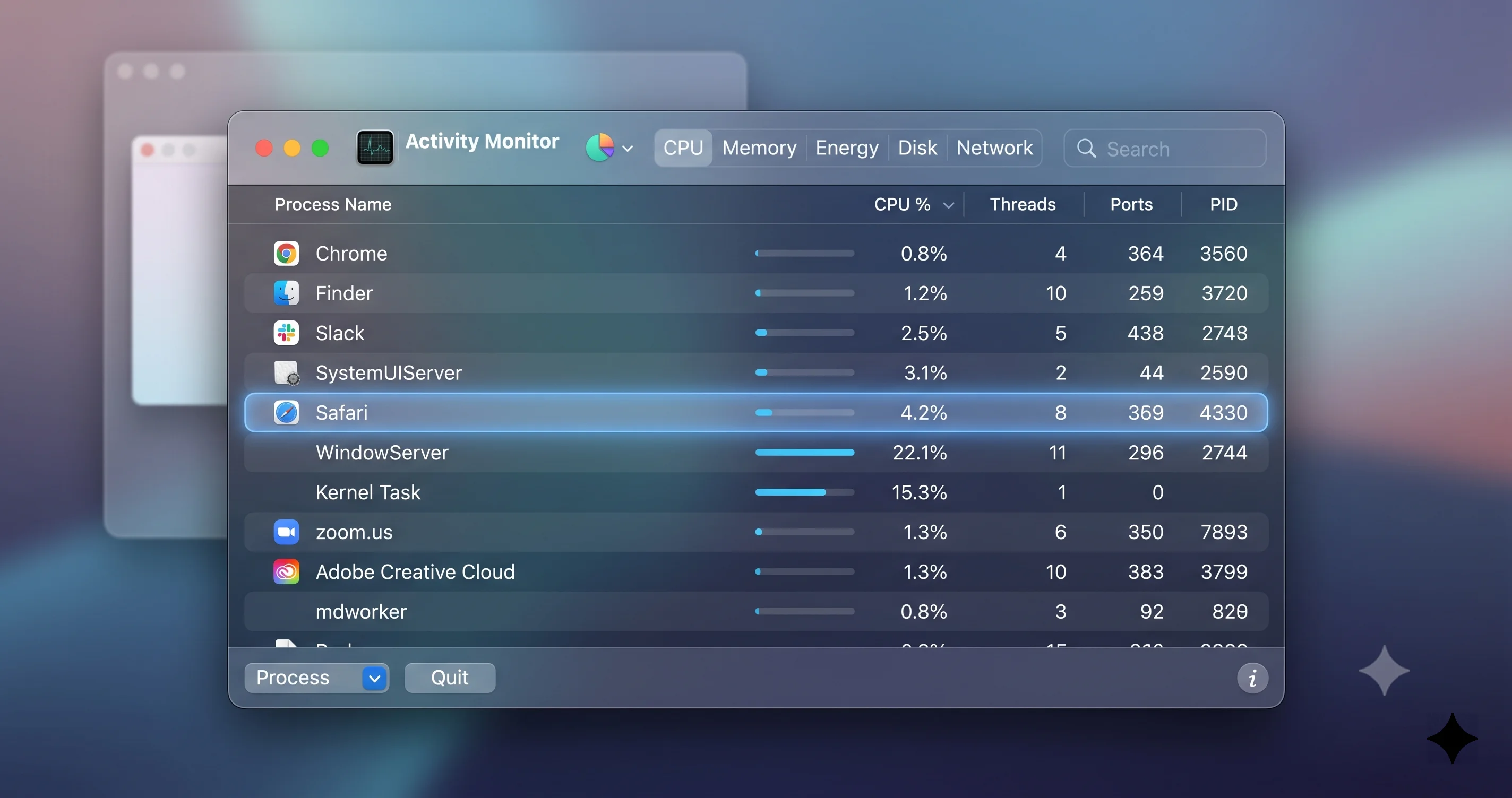
Task: Click the magnifying glass search icon
Action: (x=1086, y=149)
